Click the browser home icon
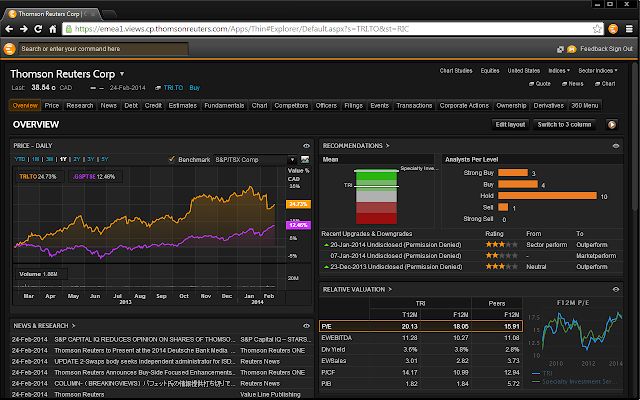The width and height of the screenshot is (640, 400). pos(53,29)
